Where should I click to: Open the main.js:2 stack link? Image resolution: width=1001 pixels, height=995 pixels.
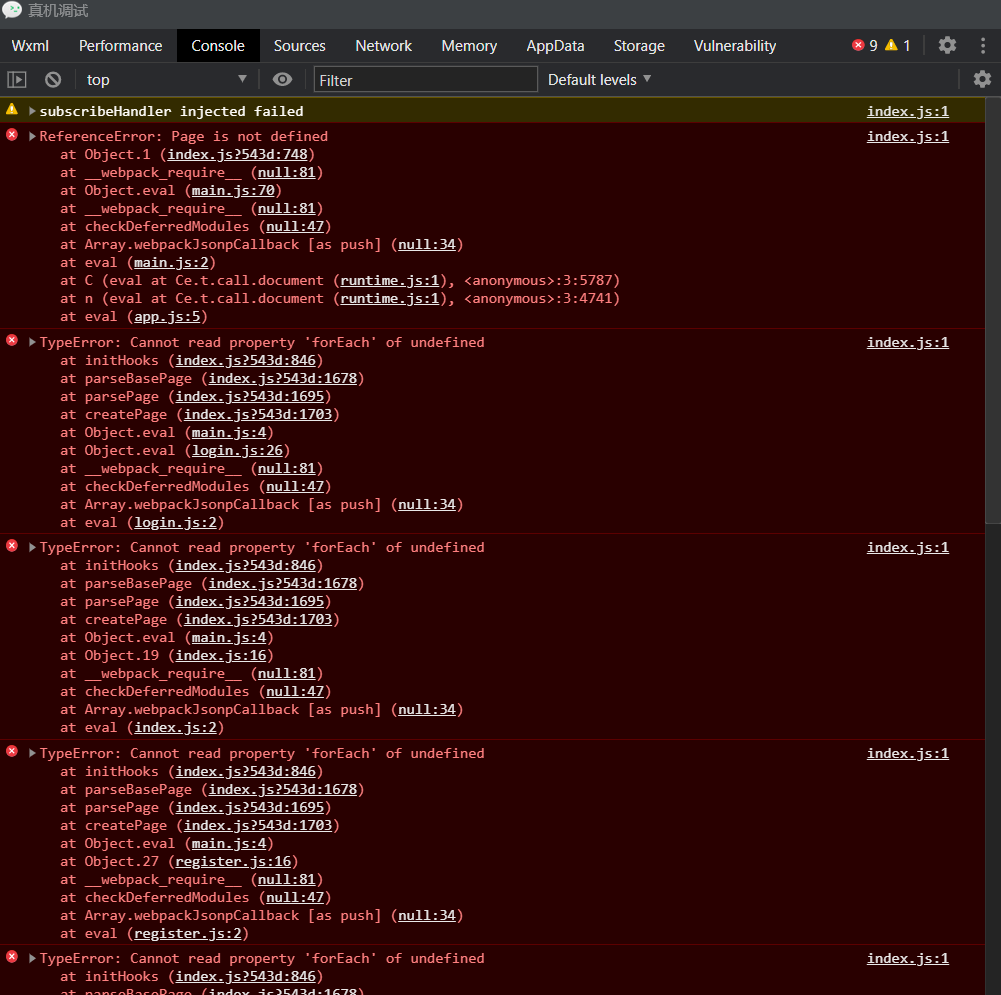click(x=171, y=262)
